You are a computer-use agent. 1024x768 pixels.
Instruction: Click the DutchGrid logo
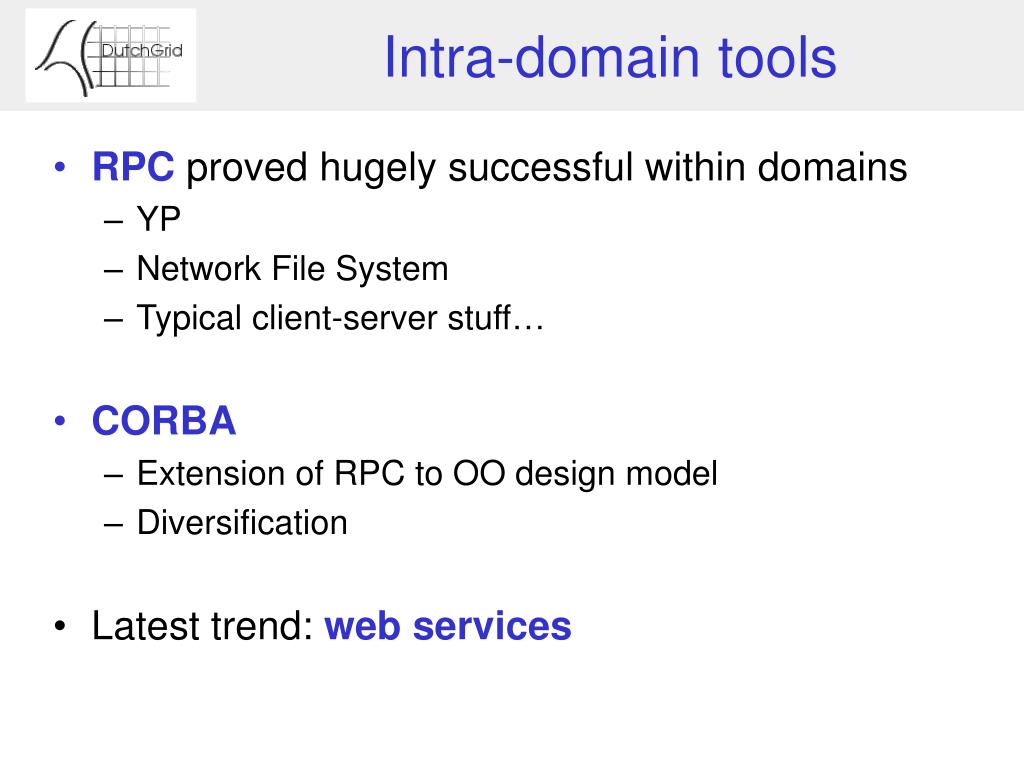[x=110, y=56]
